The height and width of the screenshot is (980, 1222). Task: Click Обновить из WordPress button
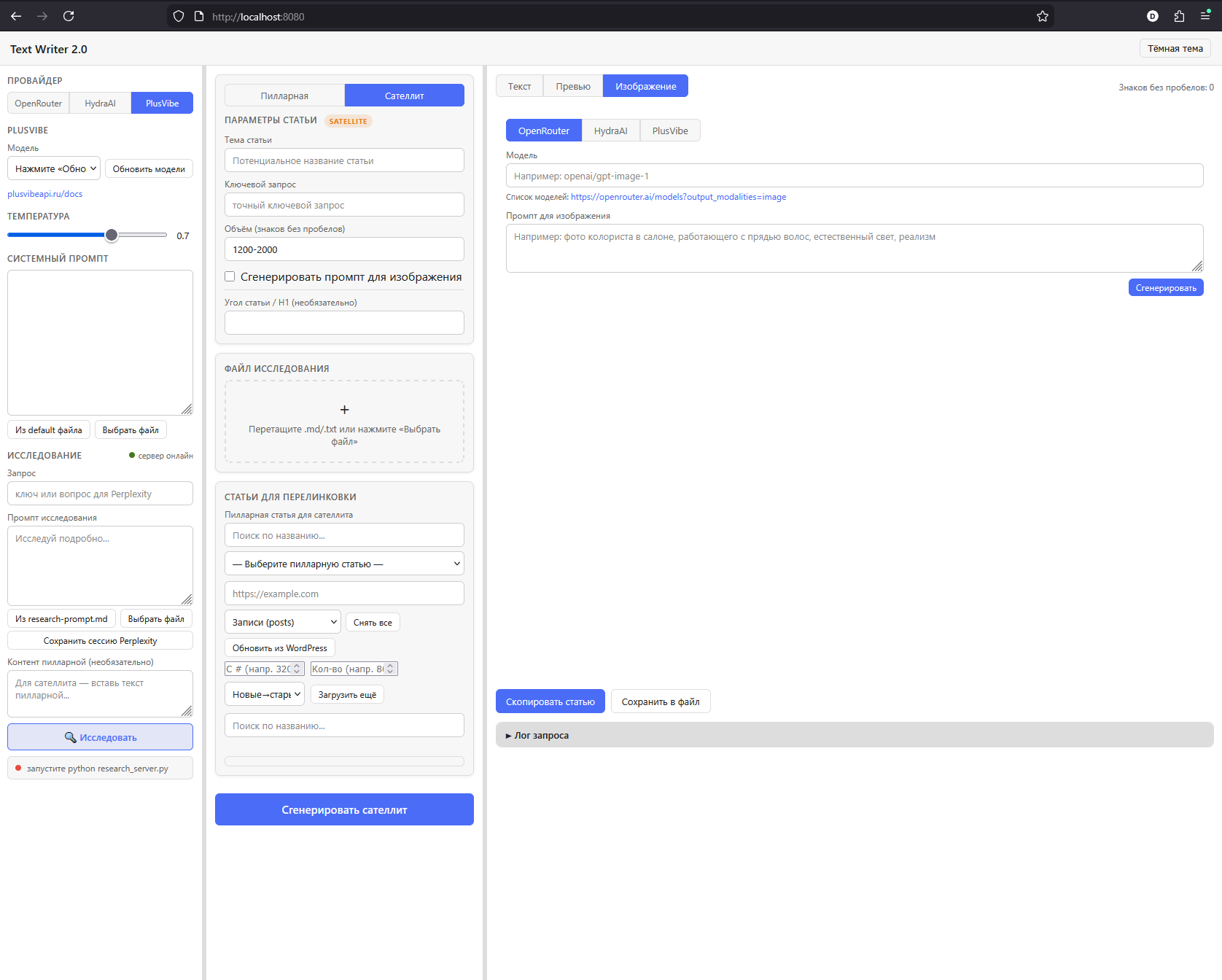point(280,647)
